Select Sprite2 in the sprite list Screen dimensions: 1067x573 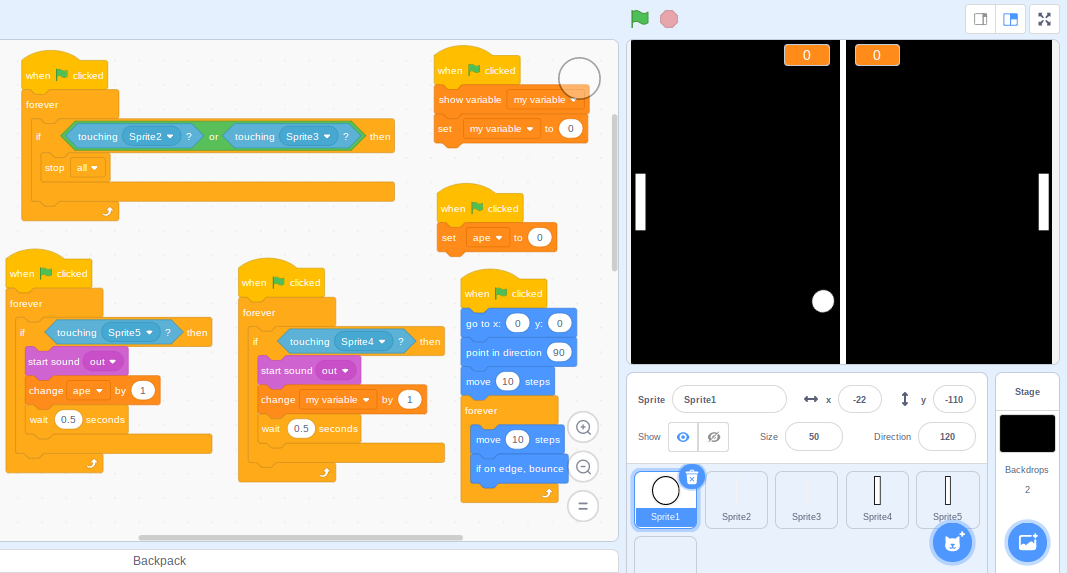(x=736, y=500)
